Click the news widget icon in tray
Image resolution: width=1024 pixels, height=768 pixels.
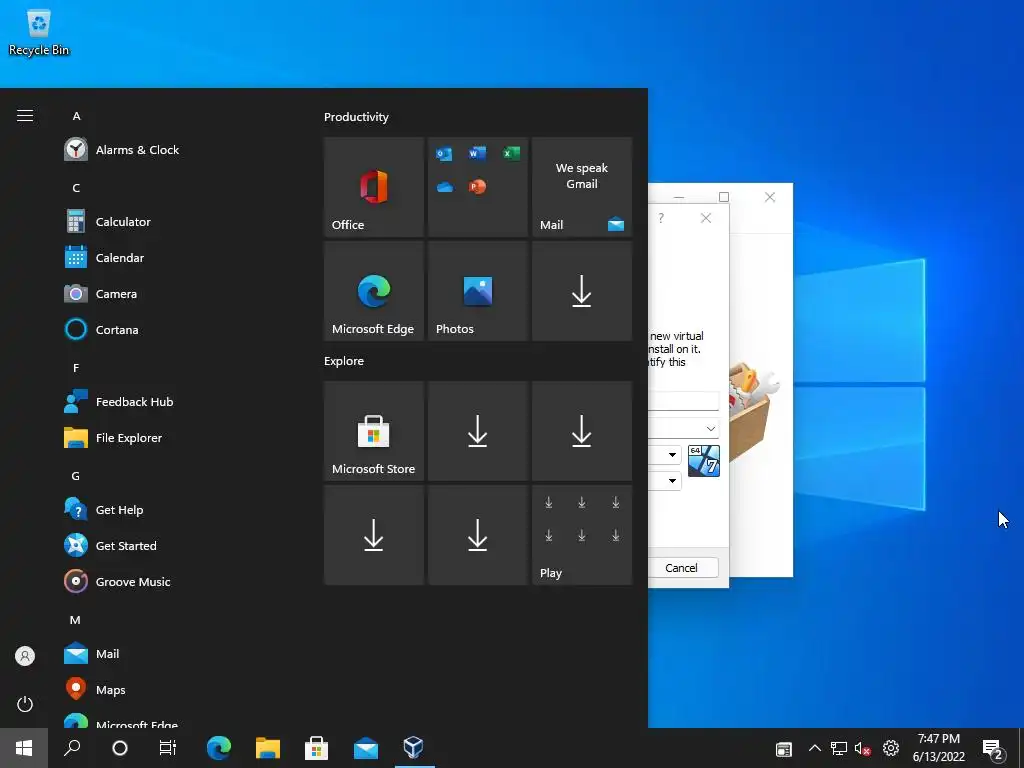(x=784, y=748)
